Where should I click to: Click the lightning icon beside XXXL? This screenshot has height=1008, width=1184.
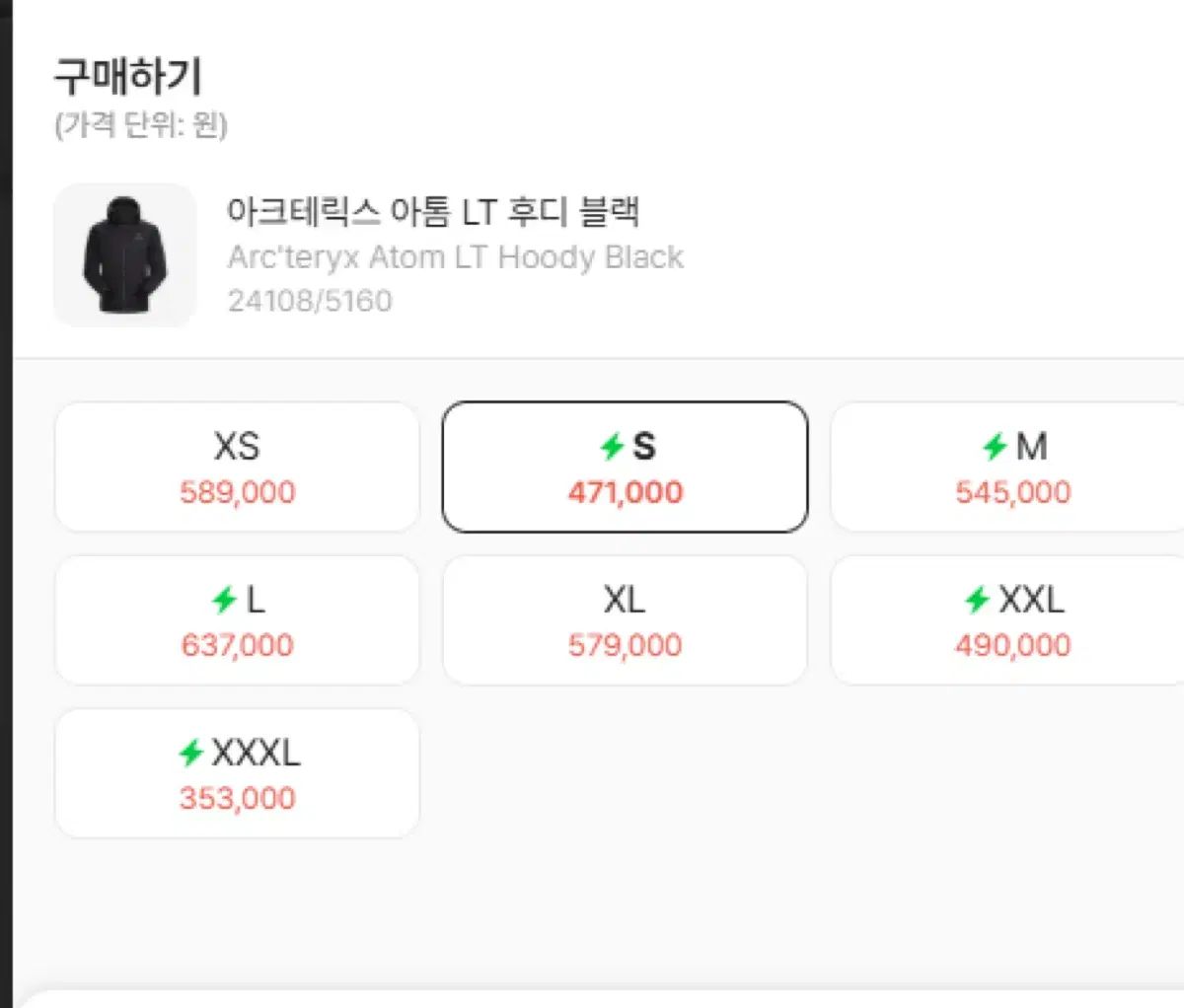[x=191, y=754]
